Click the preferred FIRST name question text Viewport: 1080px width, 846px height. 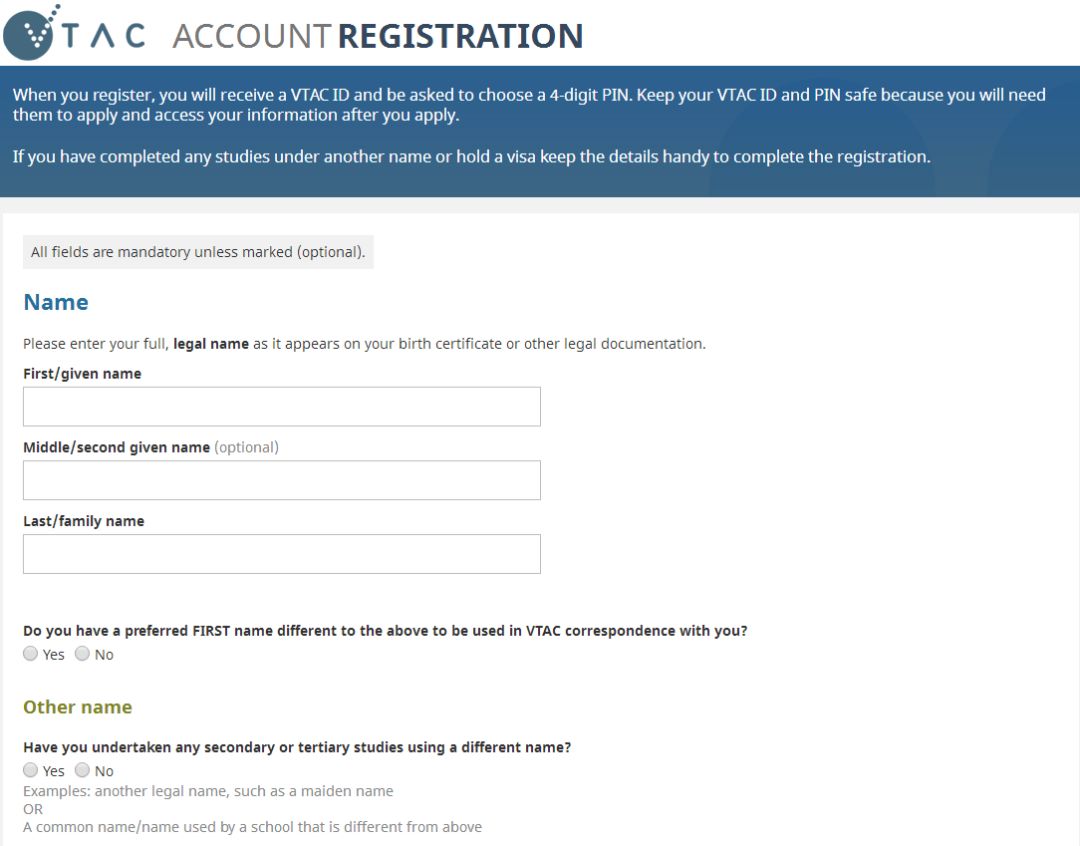coord(385,631)
